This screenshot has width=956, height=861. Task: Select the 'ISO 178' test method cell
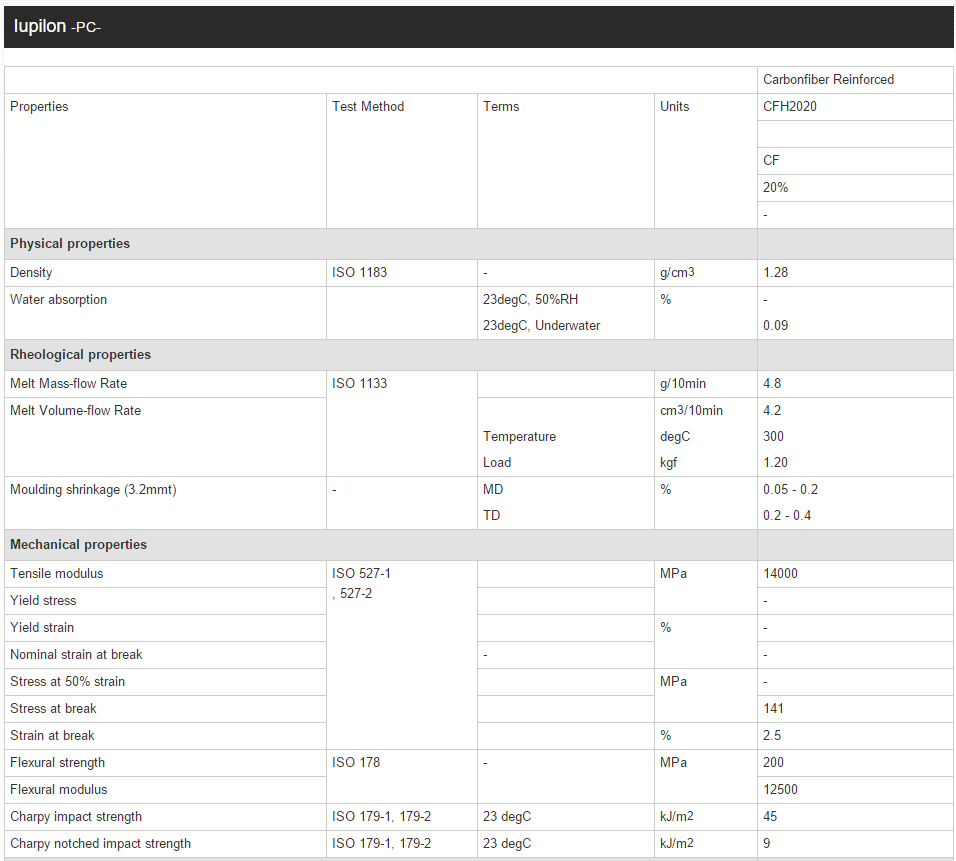click(x=402, y=776)
